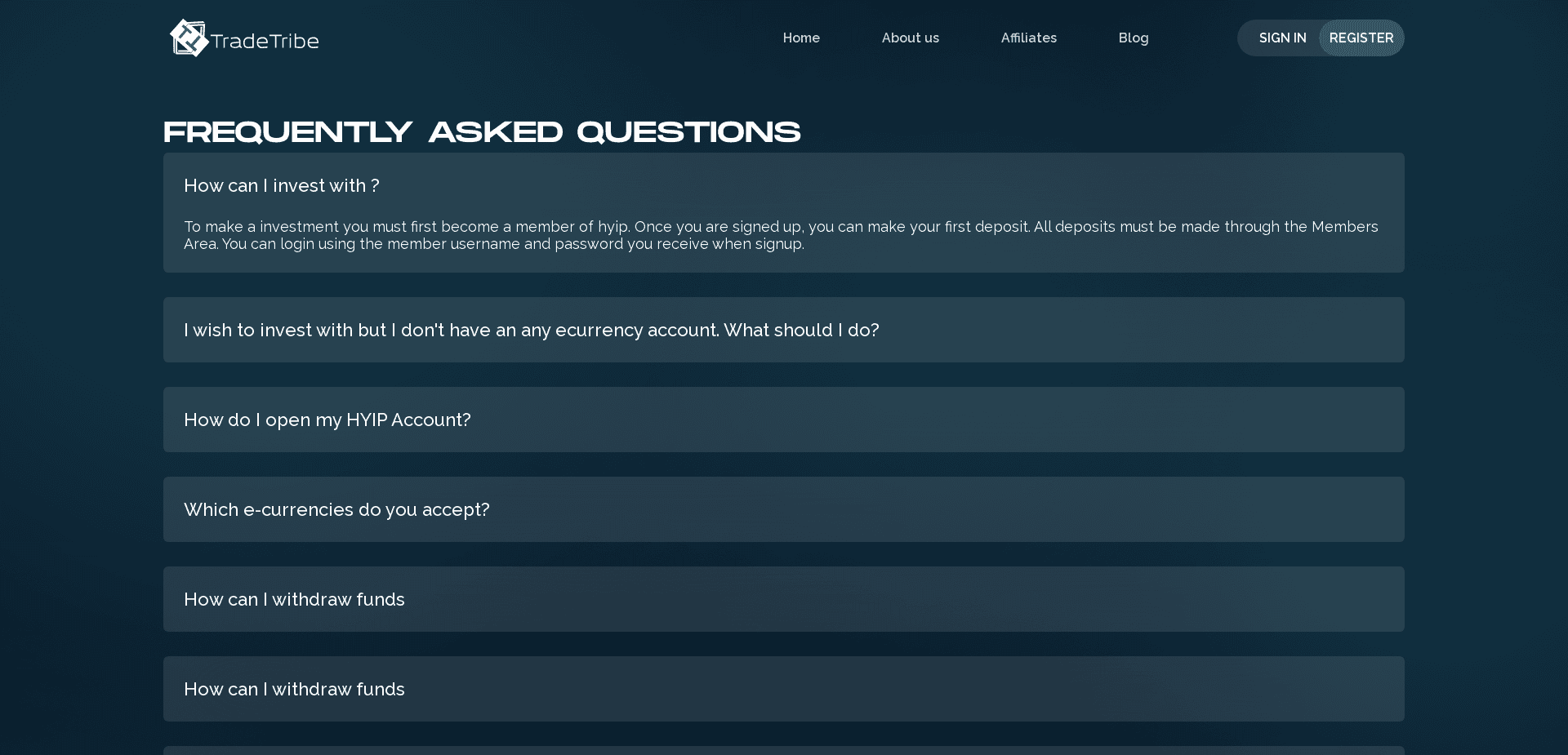Image resolution: width=1568 pixels, height=755 pixels.
Task: Select the "How can I invest with ?" title
Action: pyautogui.click(x=282, y=186)
